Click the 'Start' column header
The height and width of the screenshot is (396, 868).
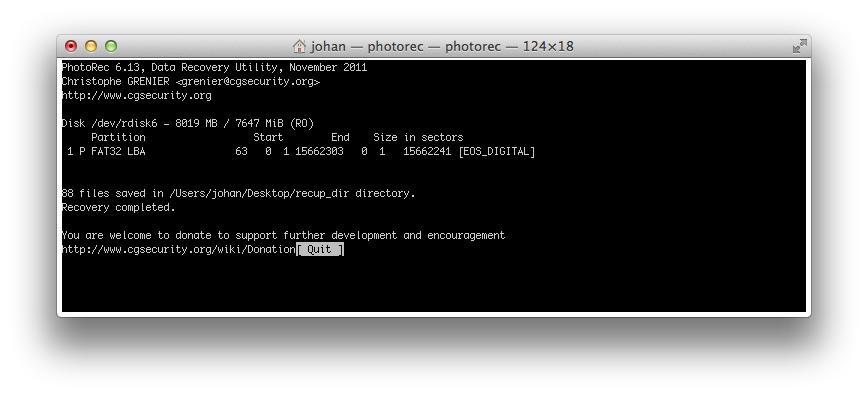[x=268, y=137]
